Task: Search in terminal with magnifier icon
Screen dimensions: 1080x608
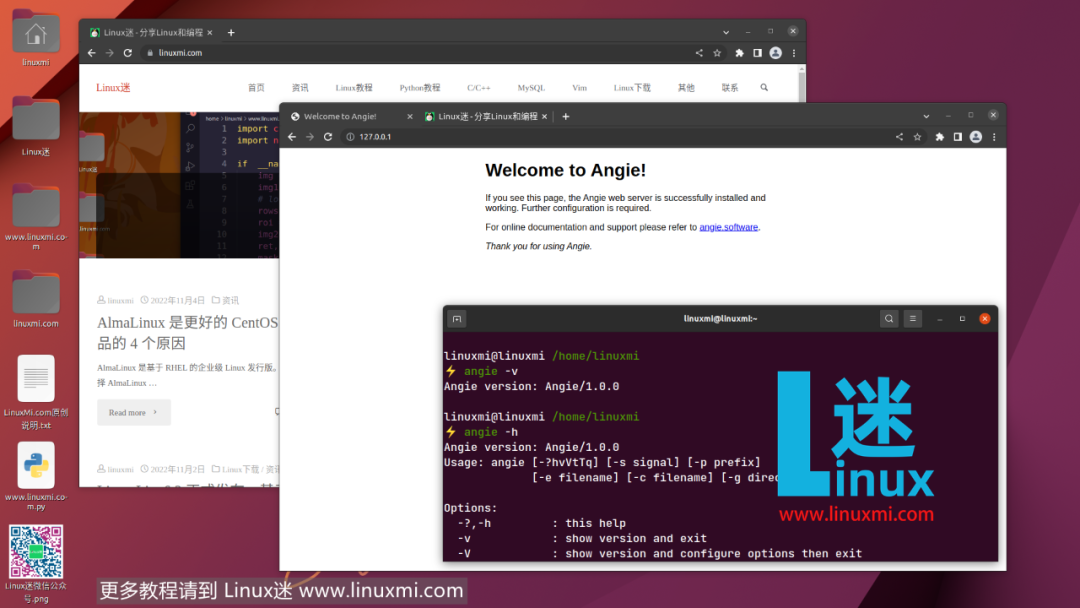Action: [889, 319]
